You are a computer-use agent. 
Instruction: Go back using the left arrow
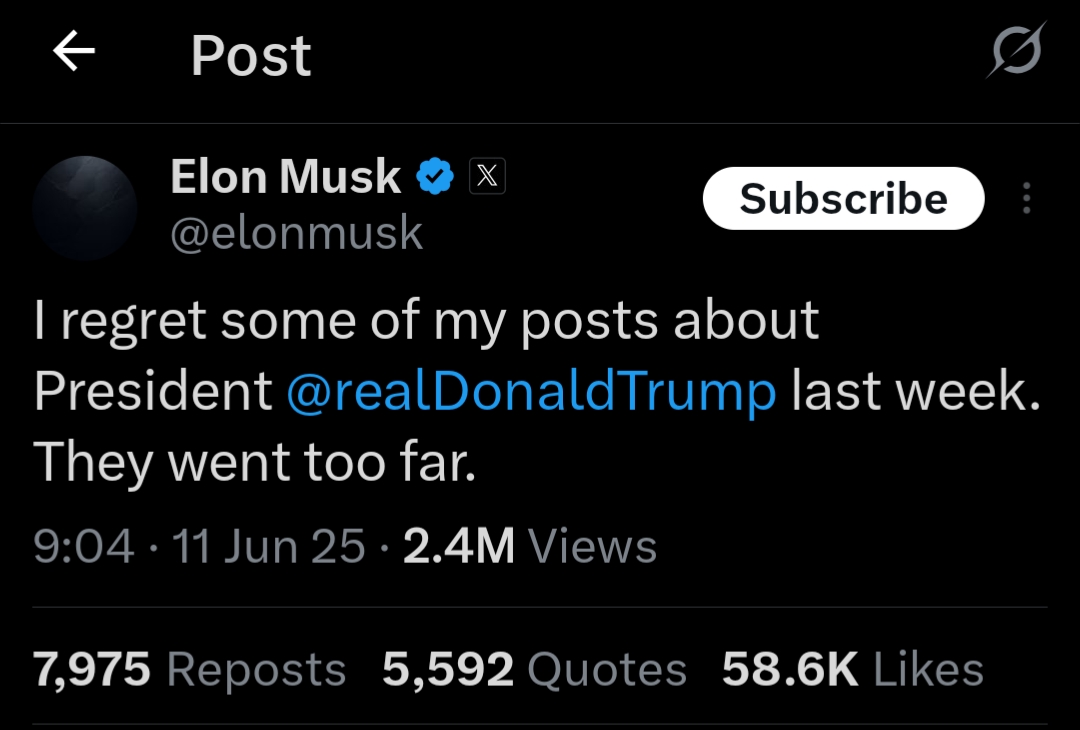(73, 52)
